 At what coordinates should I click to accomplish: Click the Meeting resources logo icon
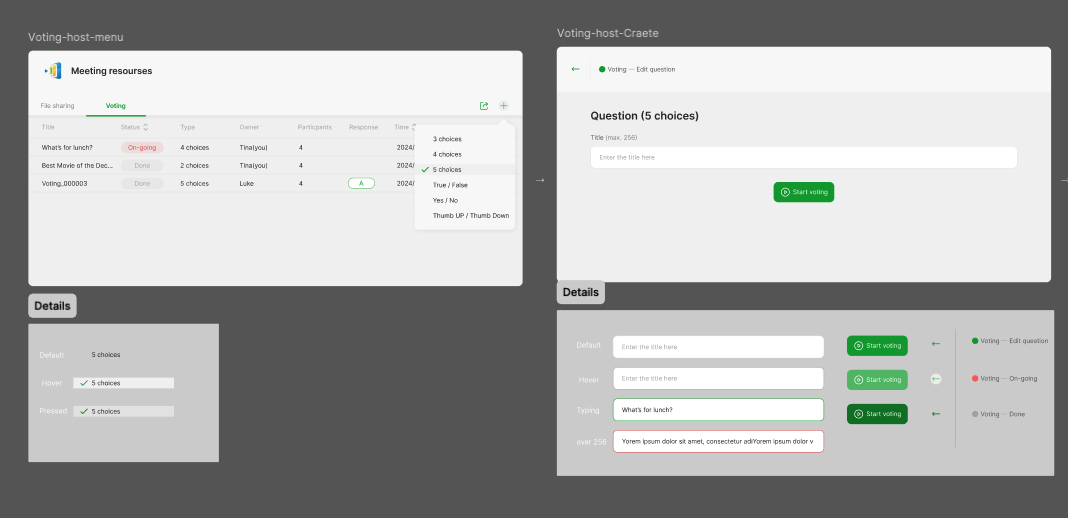click(x=53, y=71)
